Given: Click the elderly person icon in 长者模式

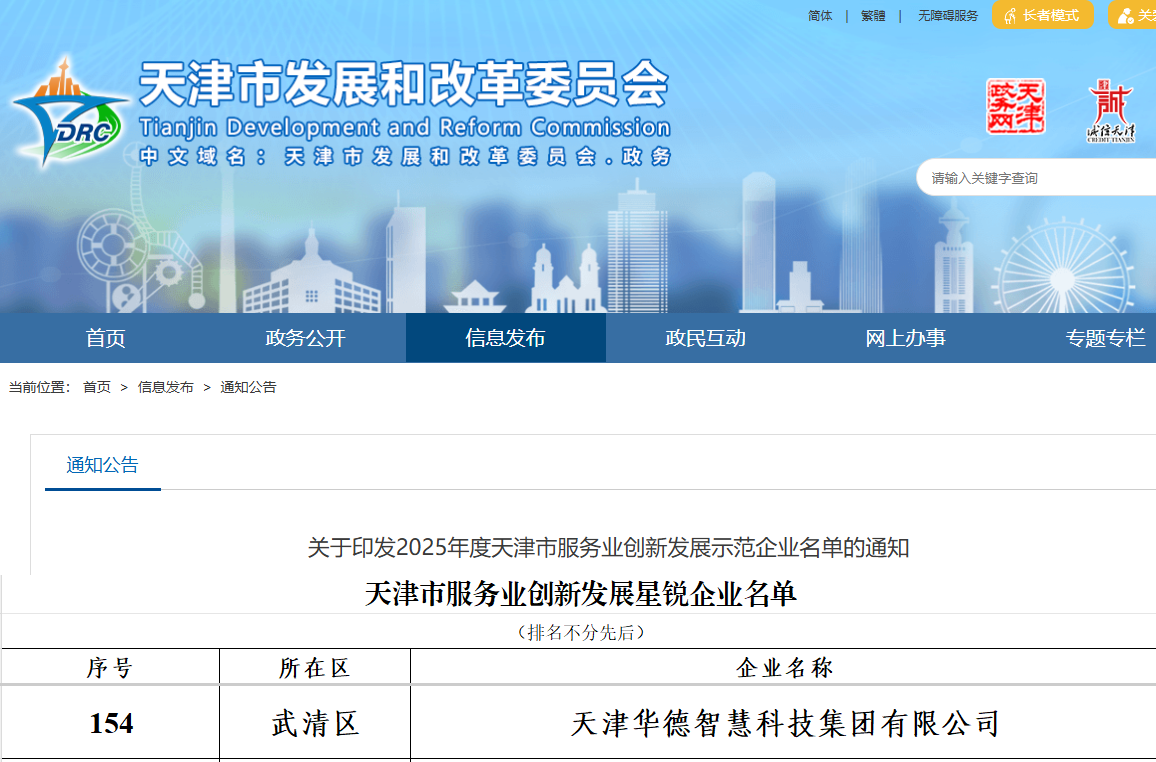Looking at the screenshot, I should (1009, 16).
